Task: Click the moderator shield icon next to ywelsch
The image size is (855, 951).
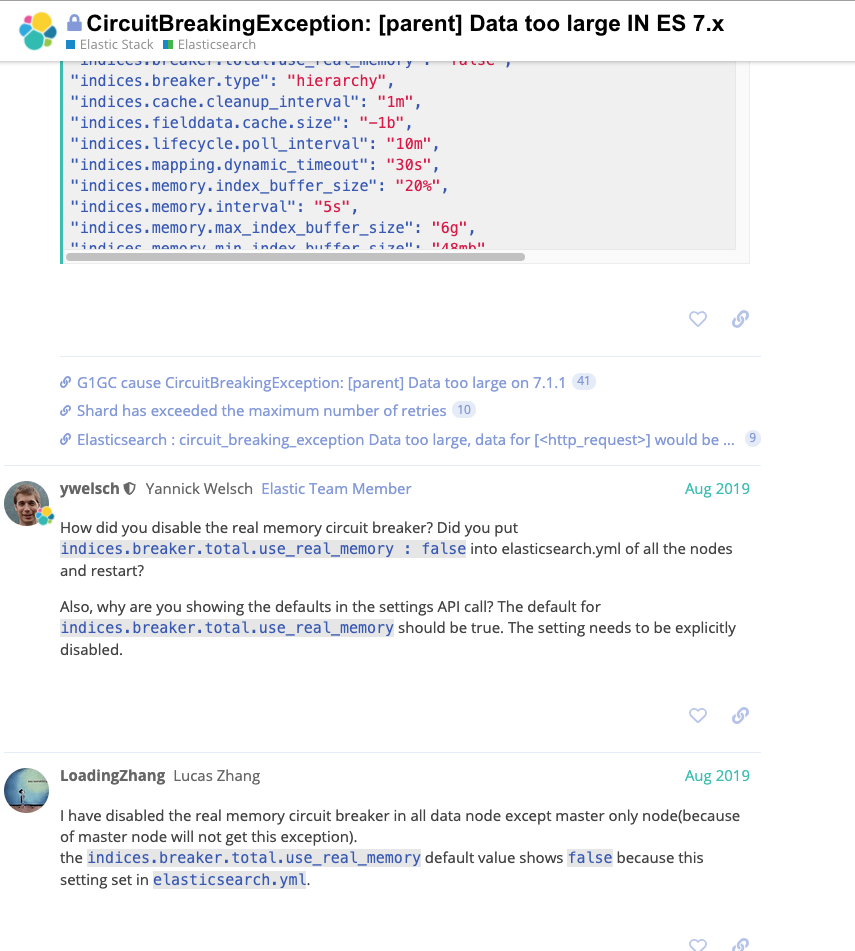Action: click(130, 489)
